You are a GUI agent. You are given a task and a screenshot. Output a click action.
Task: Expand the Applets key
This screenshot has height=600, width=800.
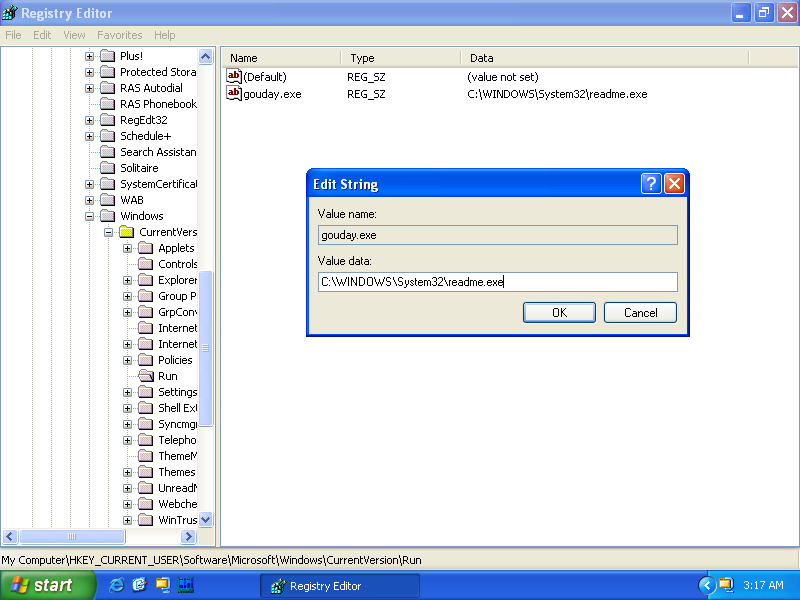pyautogui.click(x=128, y=248)
